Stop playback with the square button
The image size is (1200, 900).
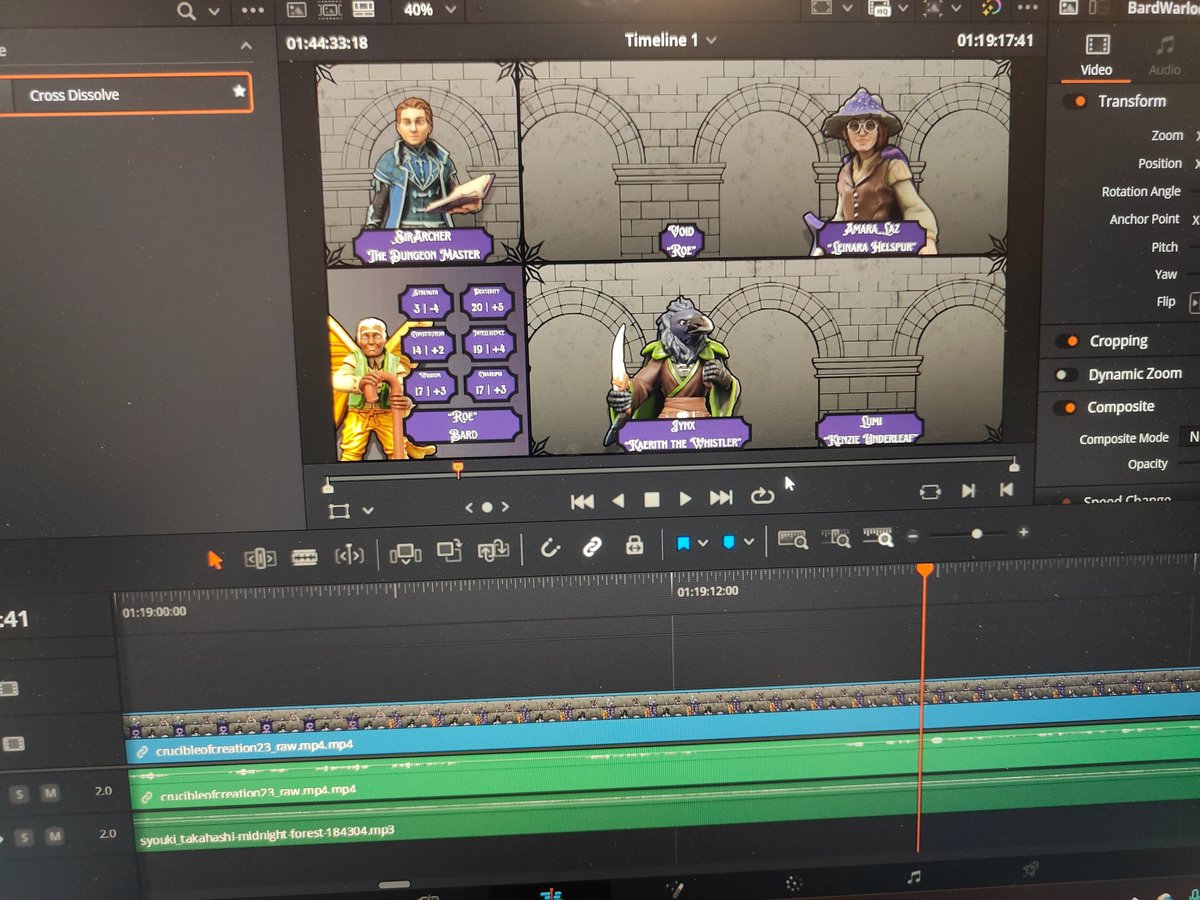coord(651,499)
